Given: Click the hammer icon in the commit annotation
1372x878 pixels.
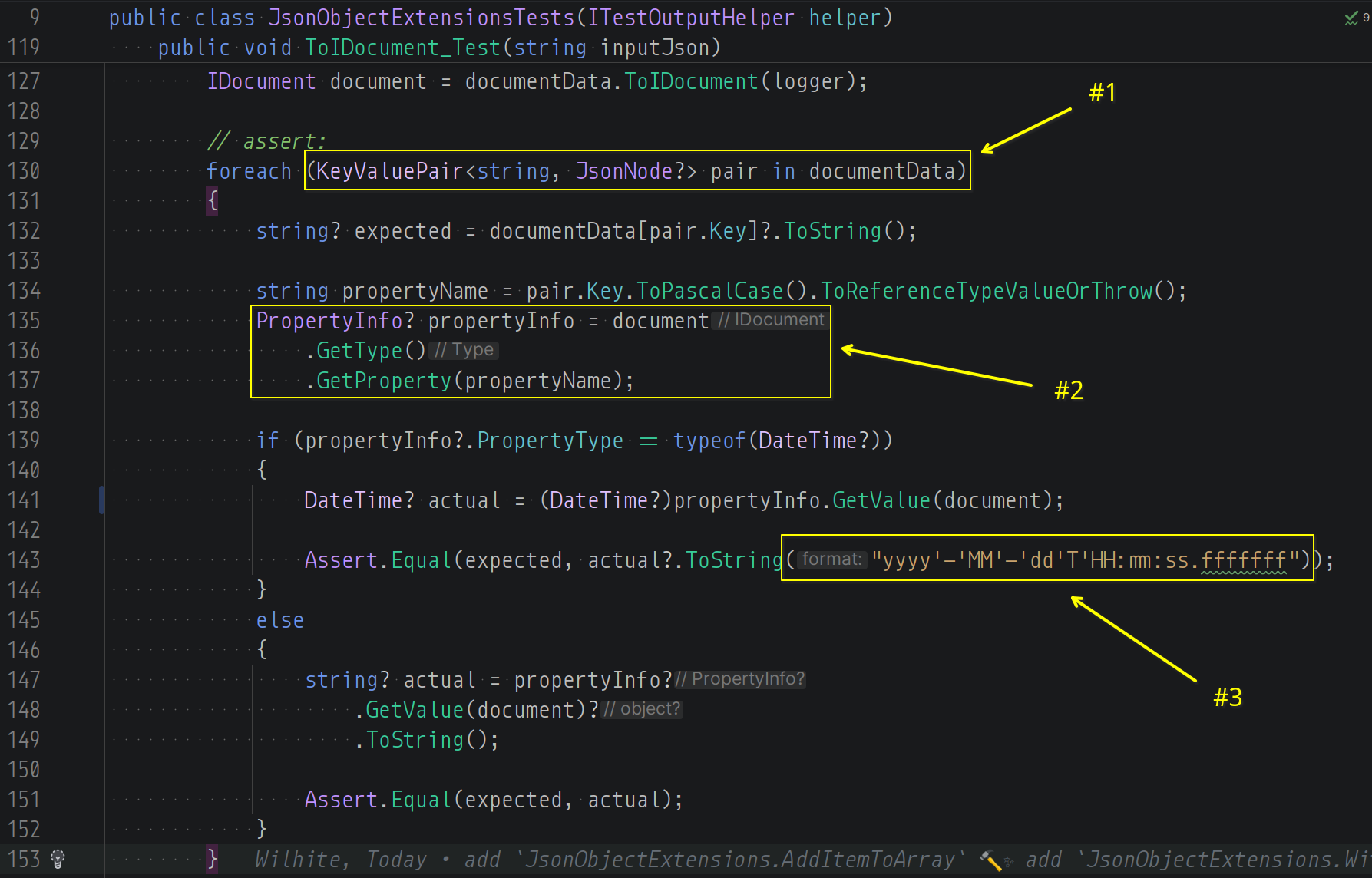Looking at the screenshot, I should click(x=990, y=860).
